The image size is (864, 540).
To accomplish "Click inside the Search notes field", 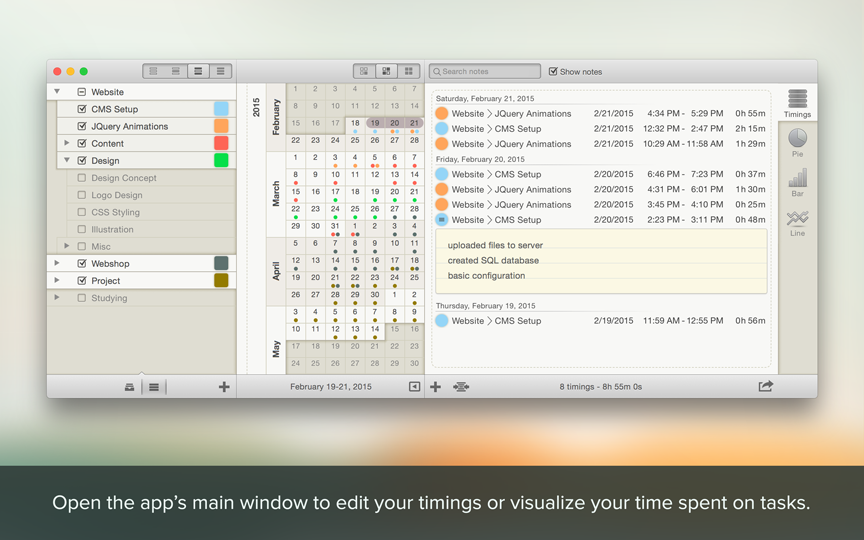I will coord(485,72).
